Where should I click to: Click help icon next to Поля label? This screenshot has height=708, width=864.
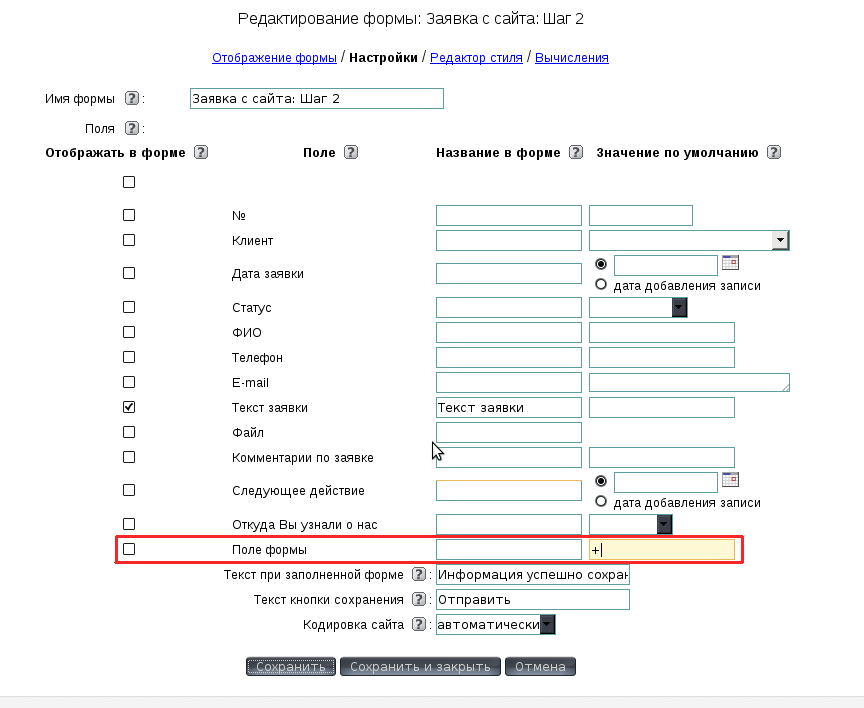[131, 128]
